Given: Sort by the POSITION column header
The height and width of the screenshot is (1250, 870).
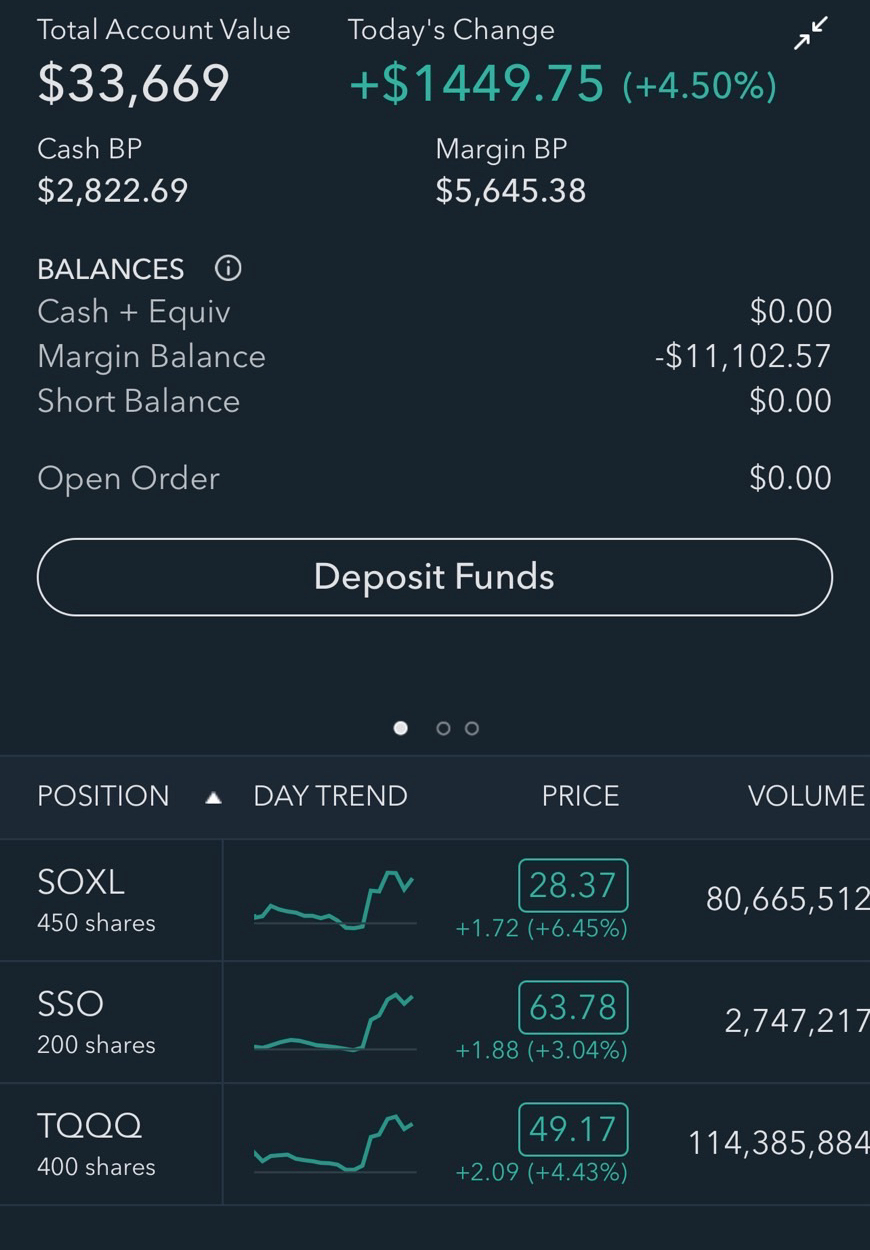Looking at the screenshot, I should click(103, 796).
